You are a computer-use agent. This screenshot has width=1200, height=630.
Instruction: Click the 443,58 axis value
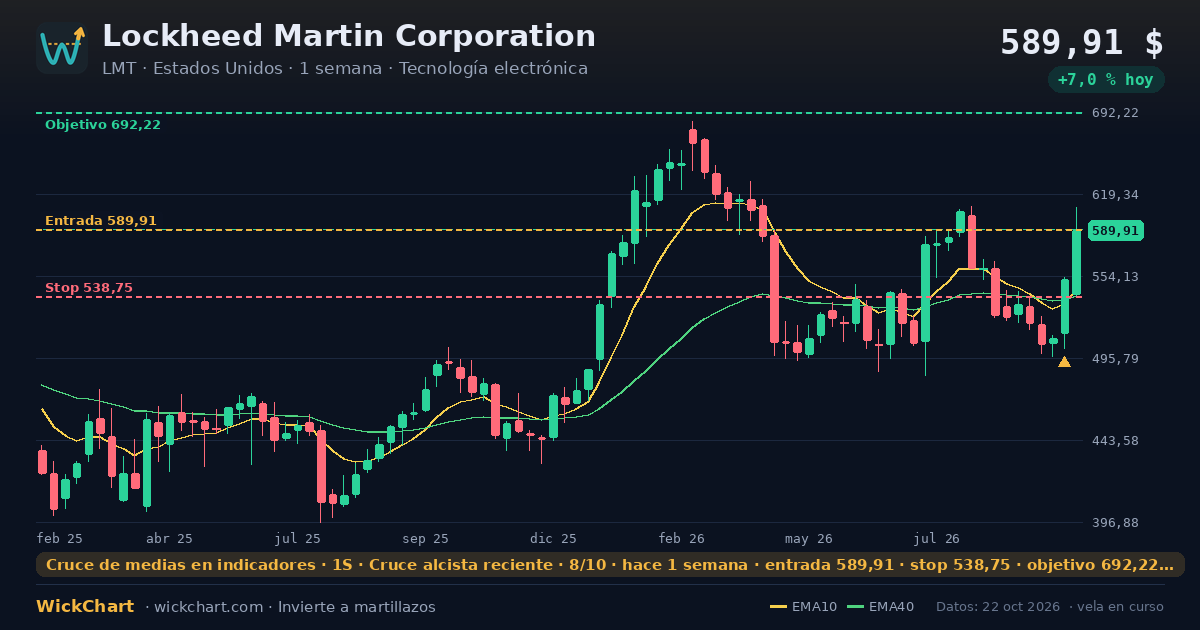coord(1115,440)
